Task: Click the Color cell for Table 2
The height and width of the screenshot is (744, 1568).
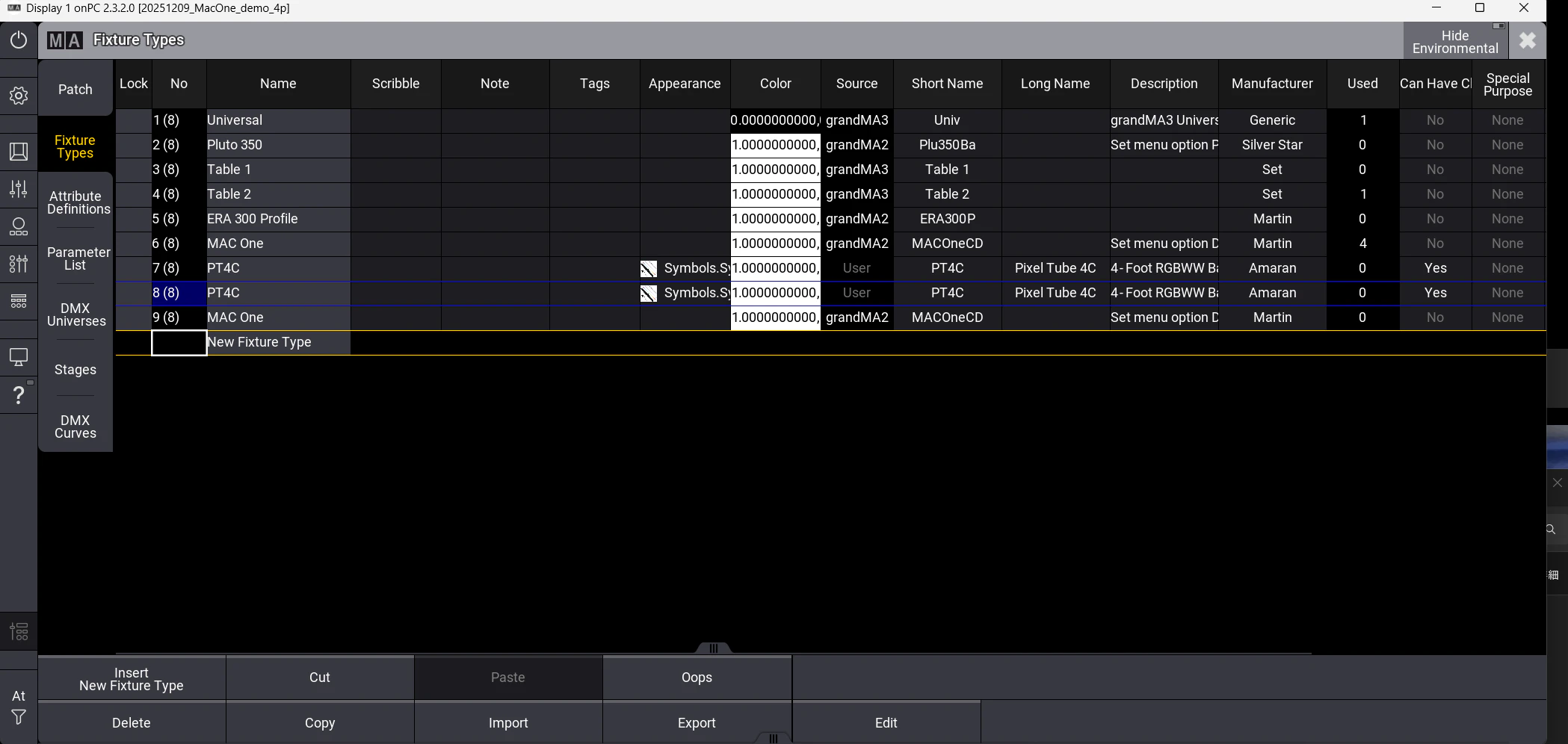Action: tap(775, 194)
